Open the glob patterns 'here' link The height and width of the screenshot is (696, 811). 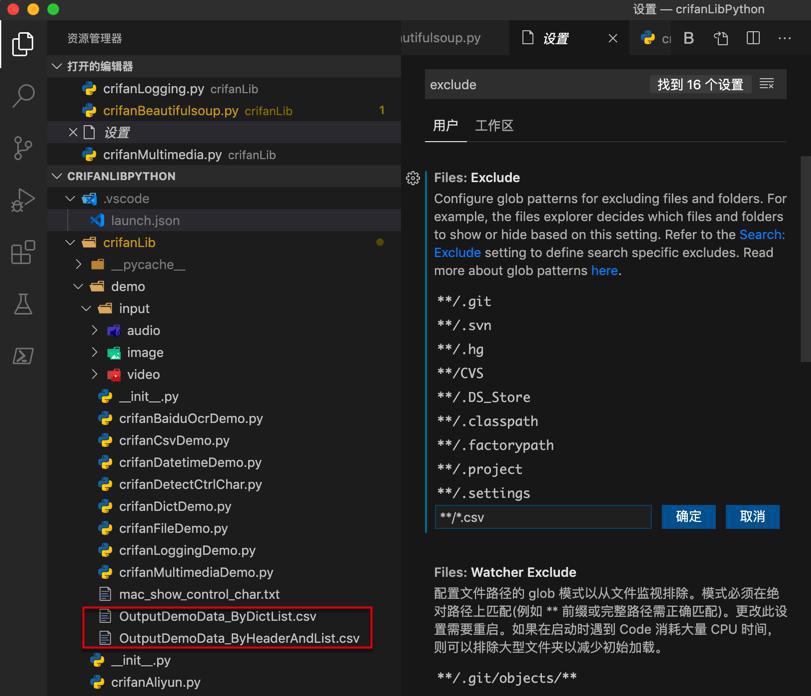[604, 270]
